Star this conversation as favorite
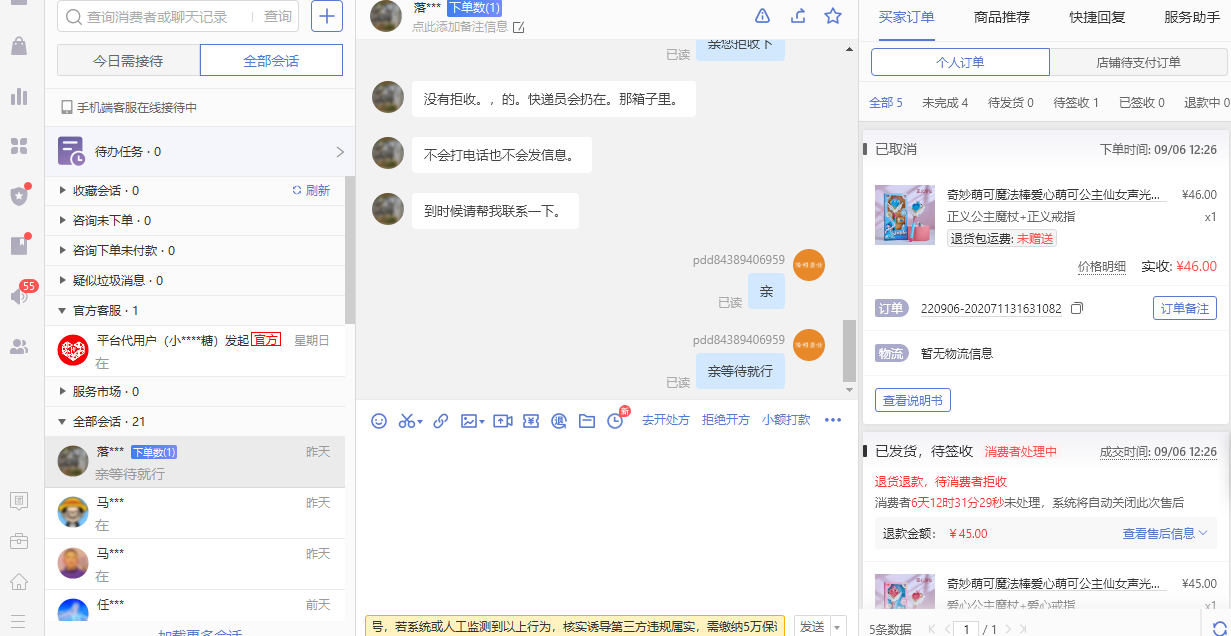Screen dimensions: 1231x636 833,15
